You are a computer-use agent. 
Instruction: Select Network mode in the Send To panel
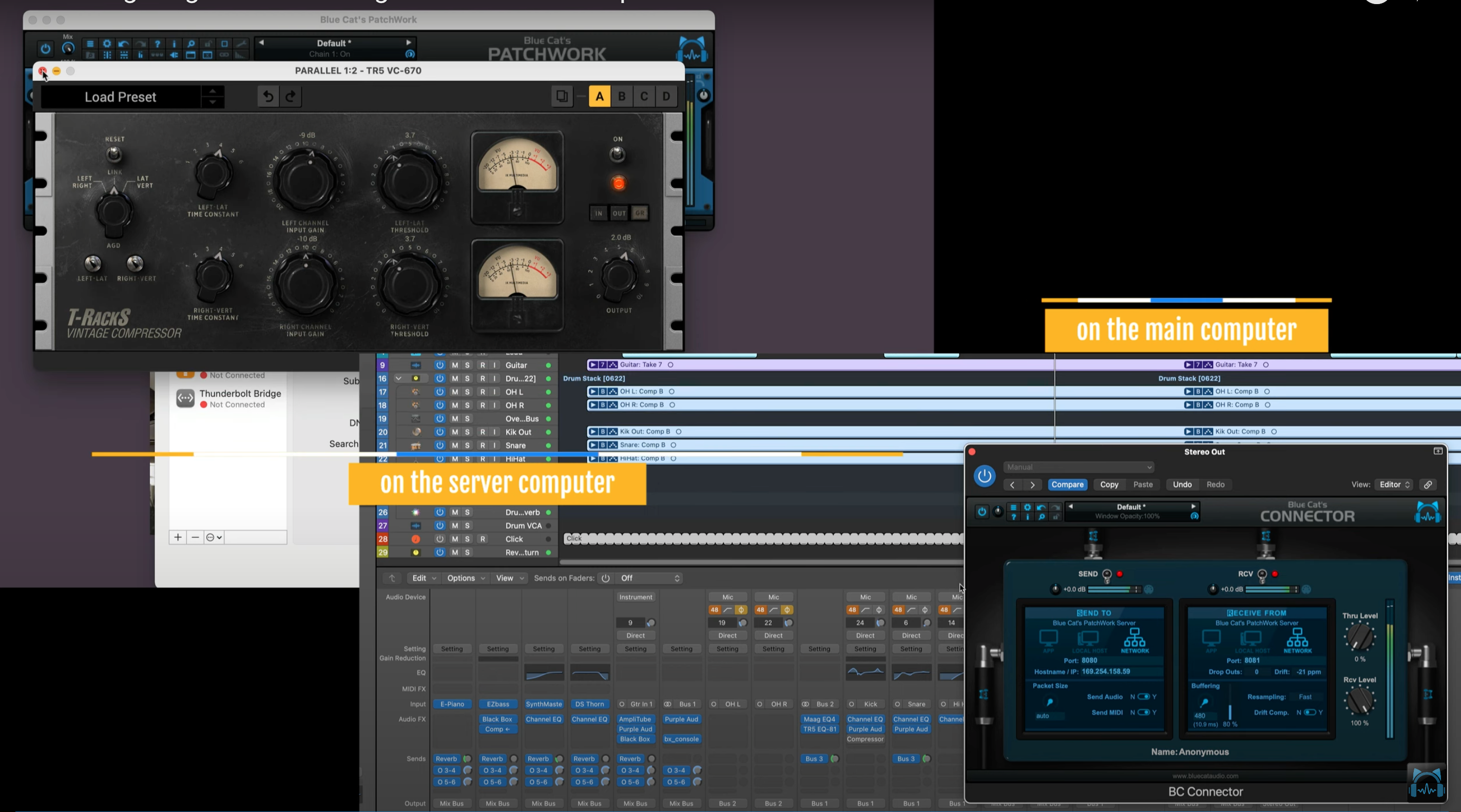[x=1135, y=641]
